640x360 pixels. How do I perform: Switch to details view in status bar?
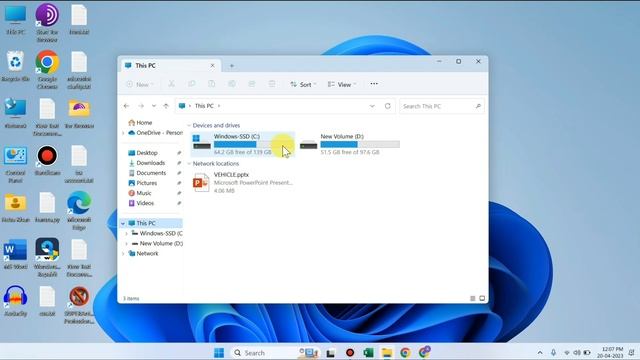coord(473,298)
